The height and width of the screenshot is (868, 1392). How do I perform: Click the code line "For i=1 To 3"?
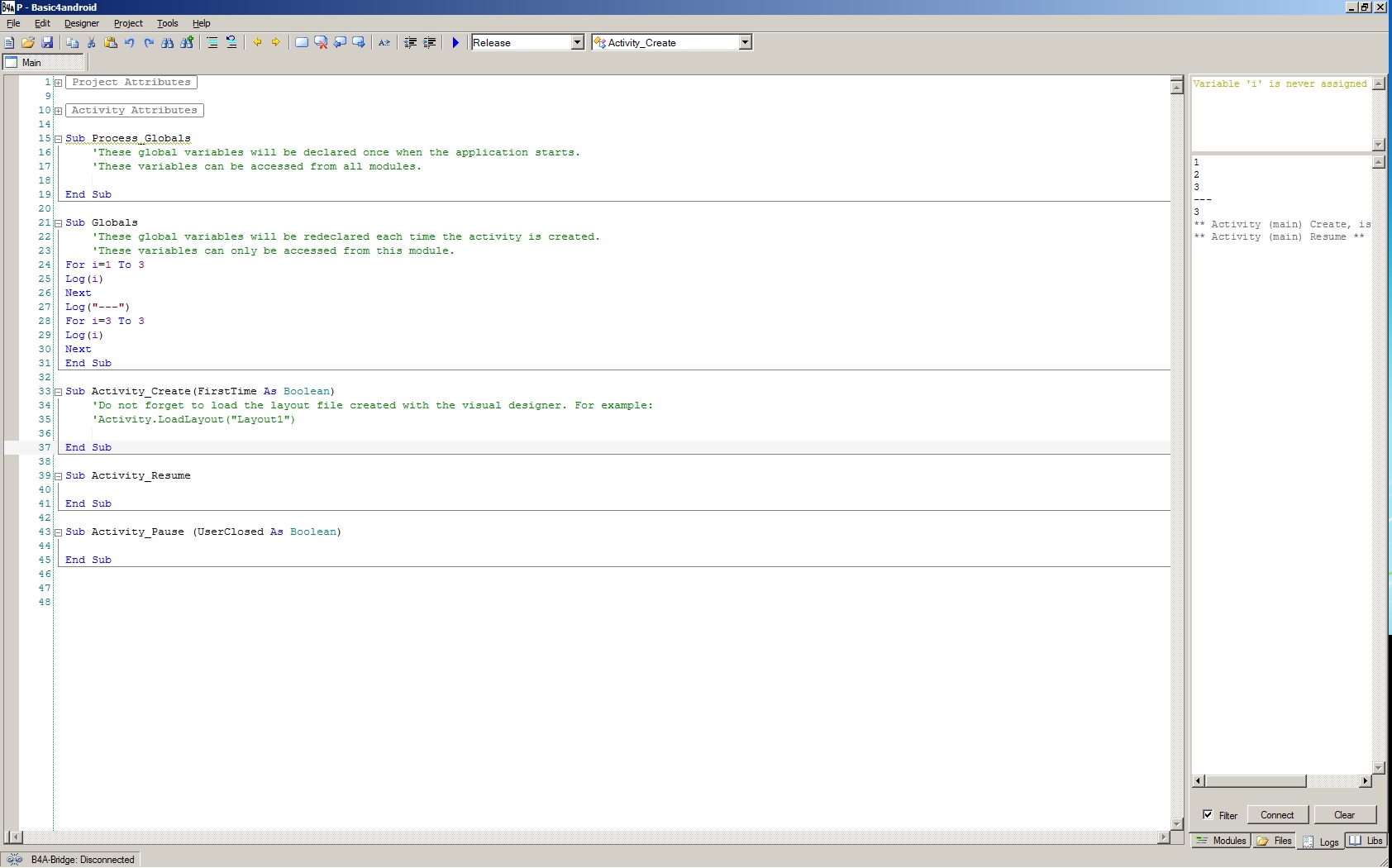(x=105, y=265)
